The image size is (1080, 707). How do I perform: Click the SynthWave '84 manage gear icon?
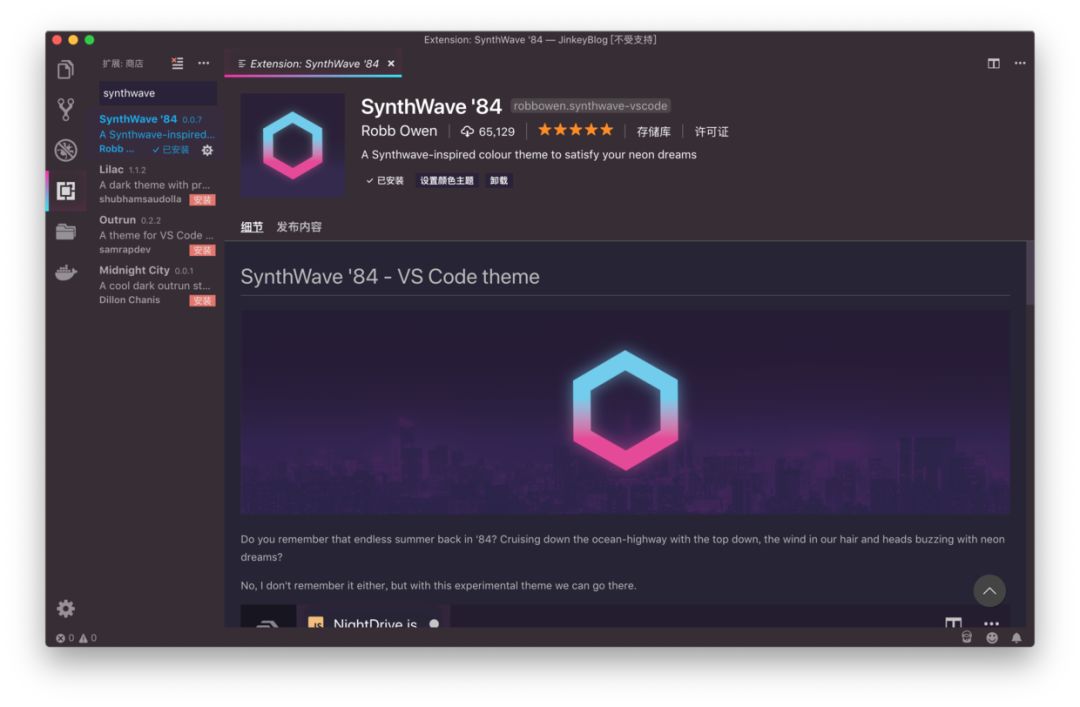point(207,150)
